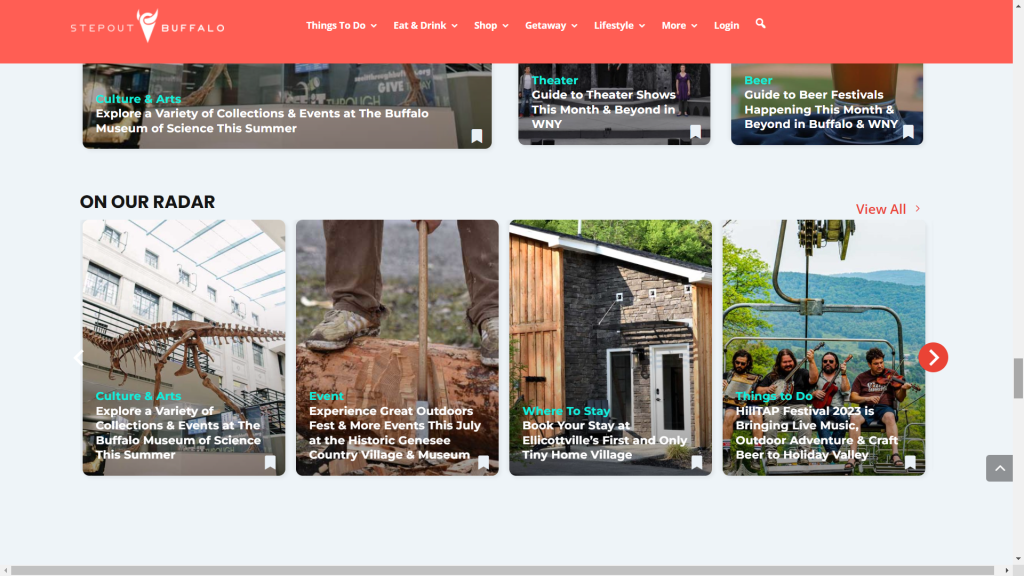This screenshot has height=576, width=1024.
Task: Bookmark the Culture & Arts radar card
Action: pyautogui.click(x=270, y=462)
